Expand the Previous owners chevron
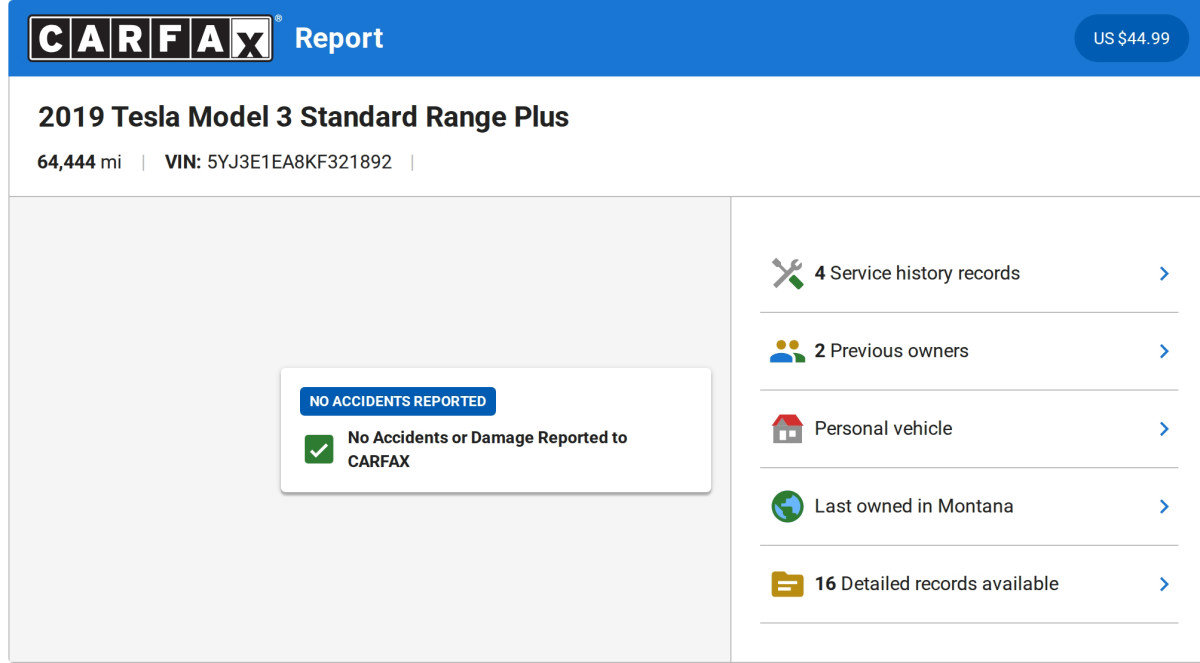Screen dimensions: 1200x663 click(x=1164, y=351)
